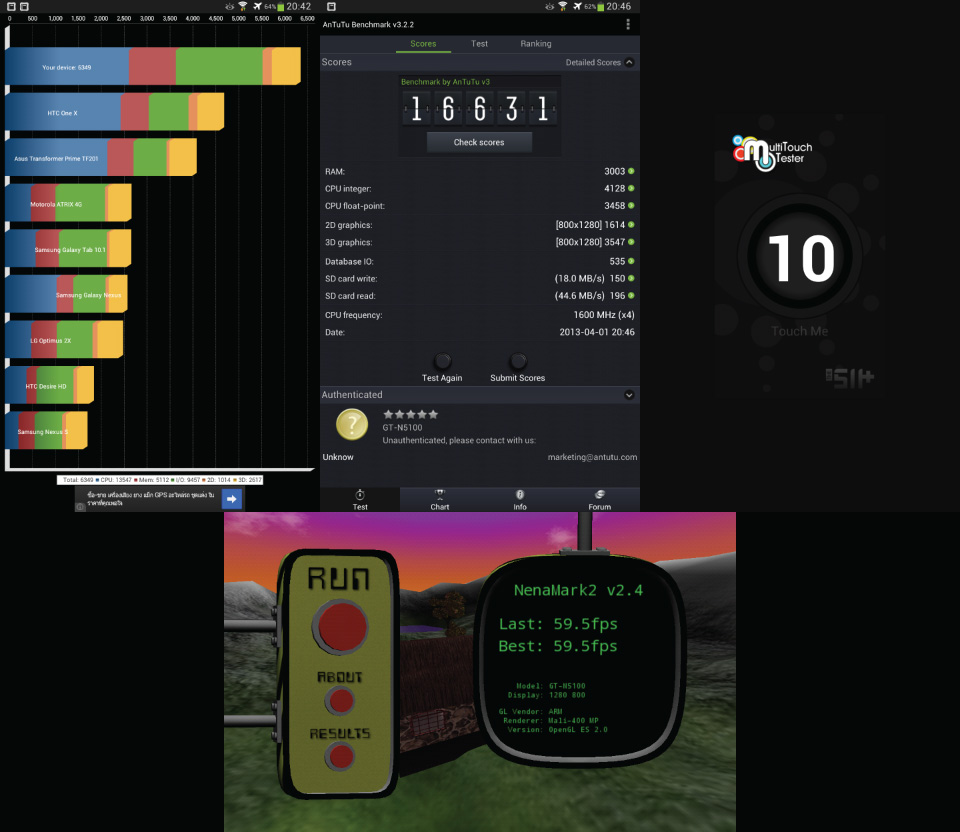
Task: Tap the battery icon at 20:46
Action: pyautogui.click(x=601, y=7)
